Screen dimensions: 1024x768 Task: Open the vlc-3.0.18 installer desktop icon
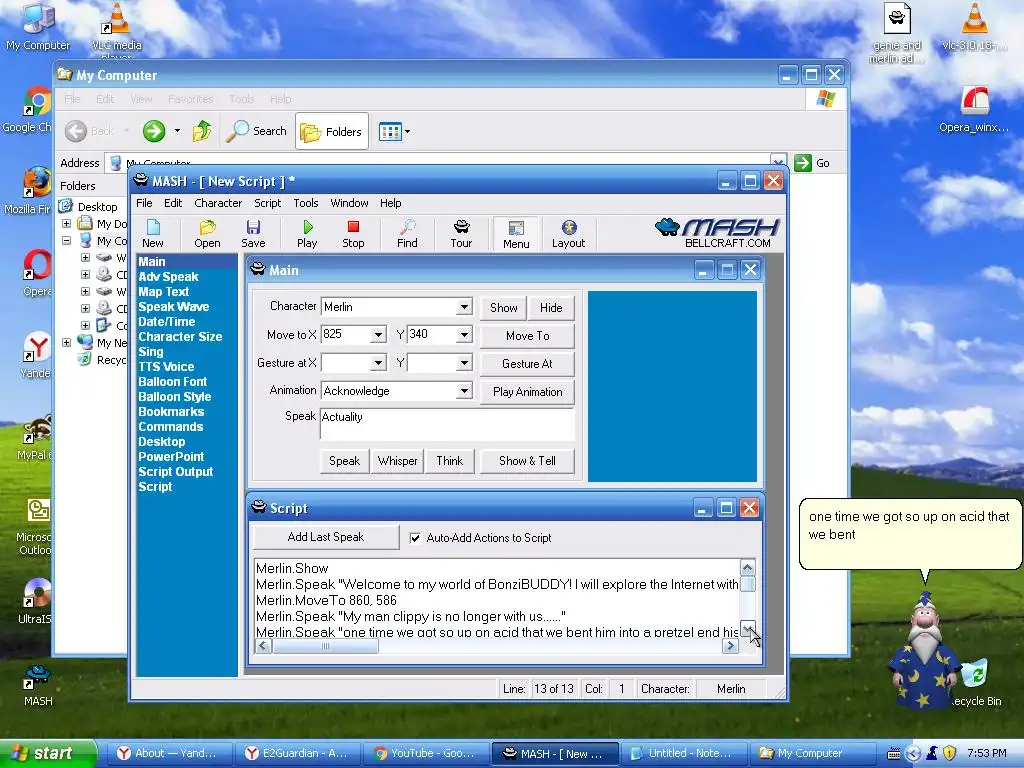pyautogui.click(x=974, y=26)
